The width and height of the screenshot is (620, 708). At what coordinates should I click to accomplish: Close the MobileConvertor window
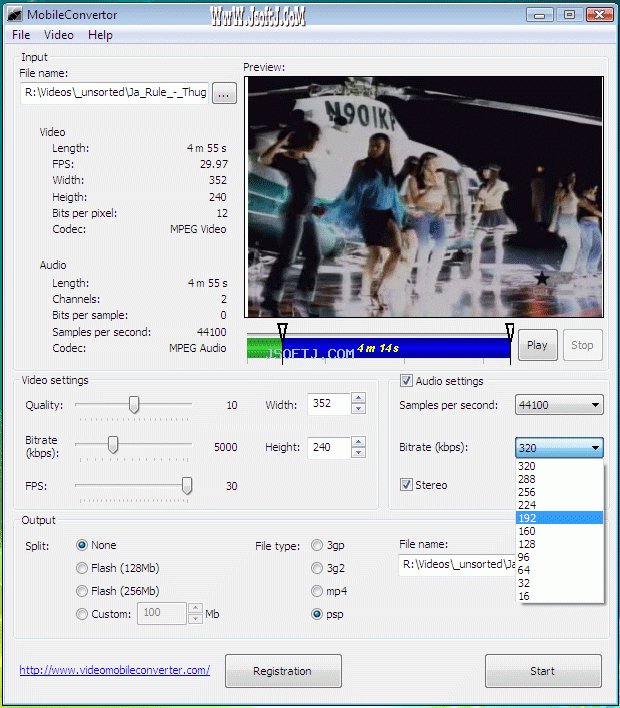599,15
